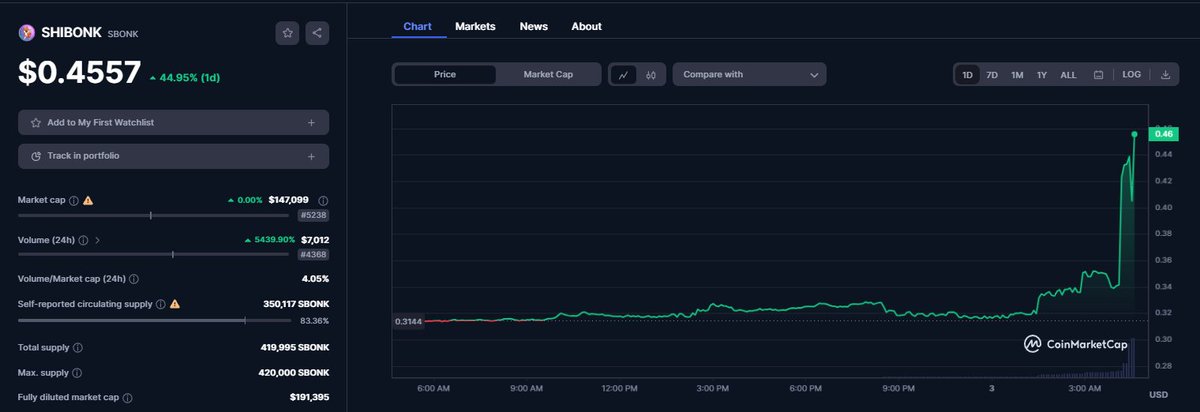Click plus icon on watchlist button
Screen dimensions: 1200x412
click(311, 122)
